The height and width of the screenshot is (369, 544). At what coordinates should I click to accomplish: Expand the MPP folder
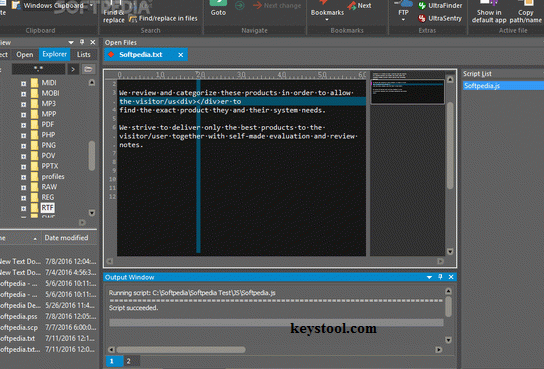click(x=23, y=114)
